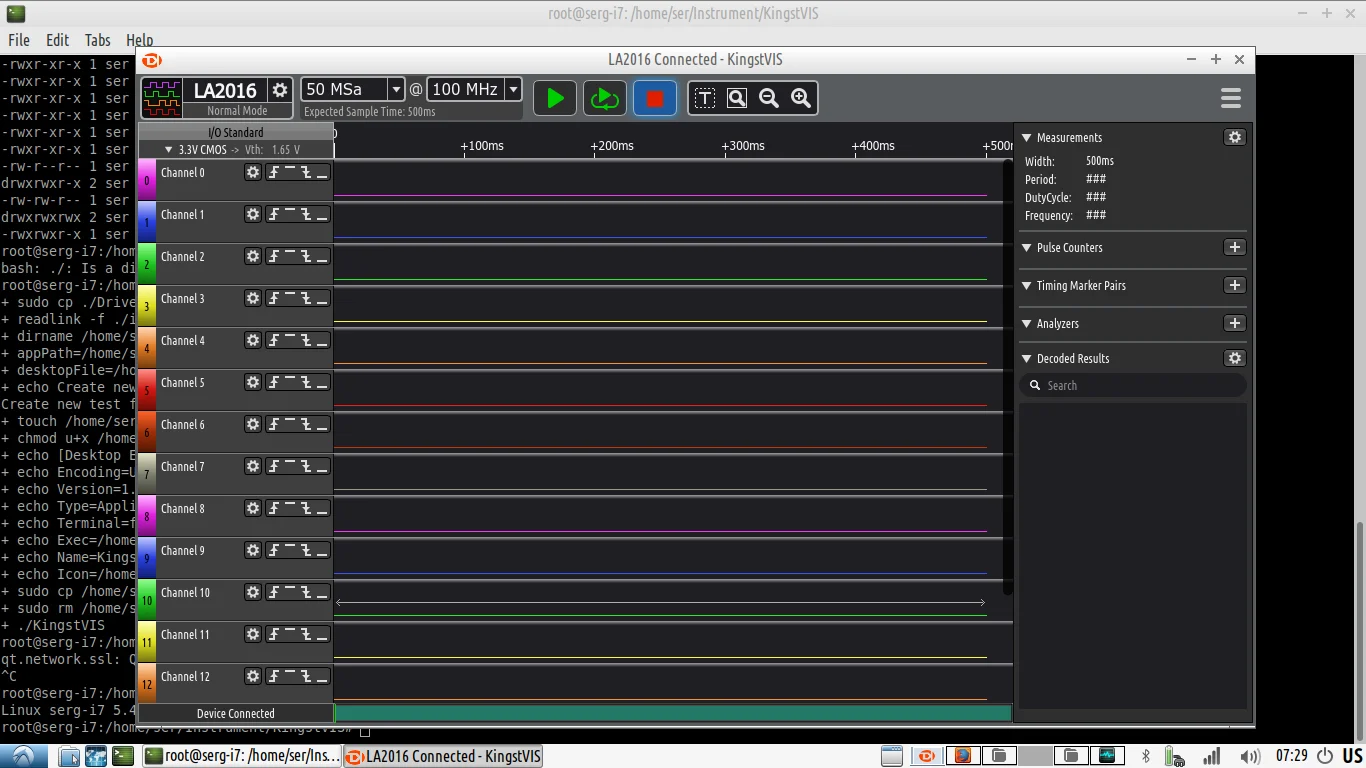Open the Help menu in terminal window
The image size is (1366, 768).
point(140,40)
